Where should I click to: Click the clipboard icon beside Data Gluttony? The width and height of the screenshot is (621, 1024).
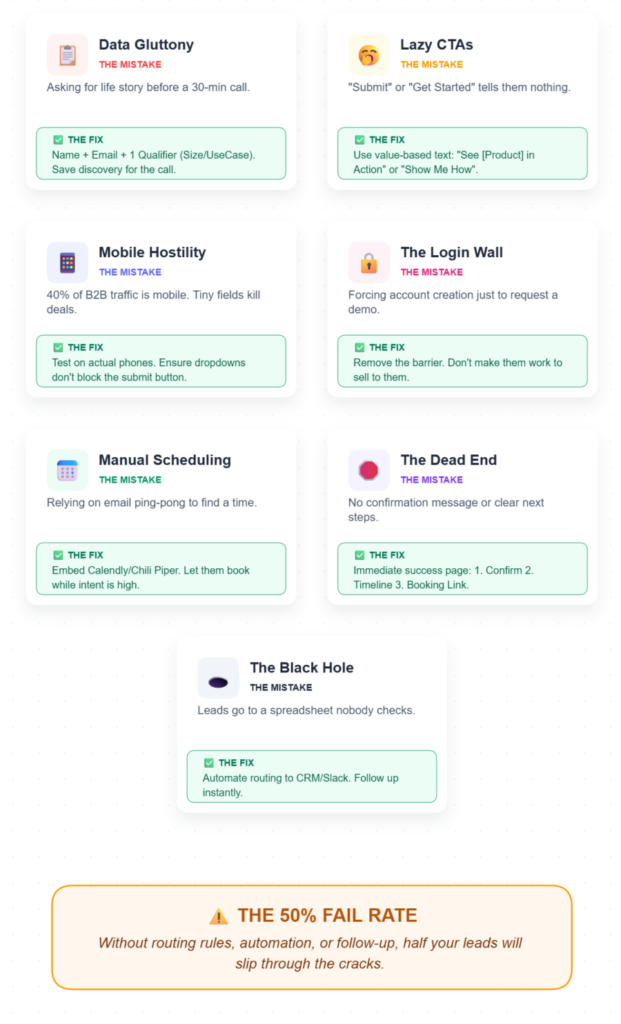click(x=67, y=54)
